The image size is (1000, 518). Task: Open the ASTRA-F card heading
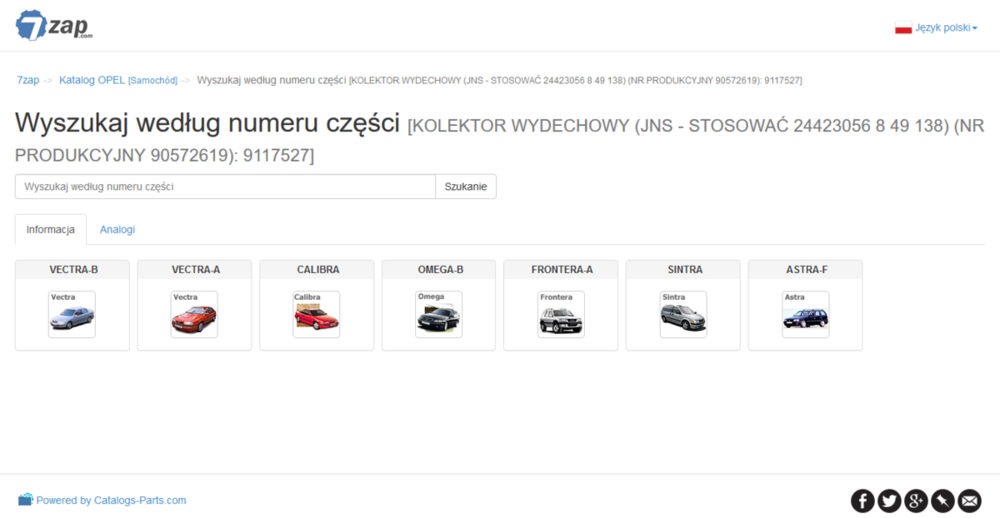point(807,270)
